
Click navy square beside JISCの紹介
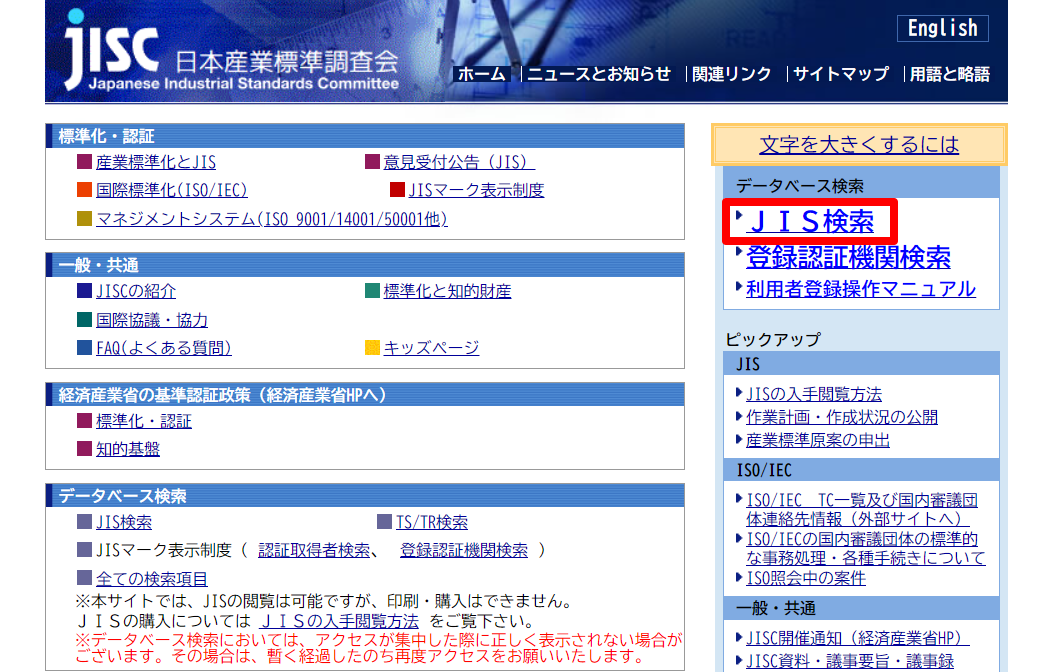[84, 290]
